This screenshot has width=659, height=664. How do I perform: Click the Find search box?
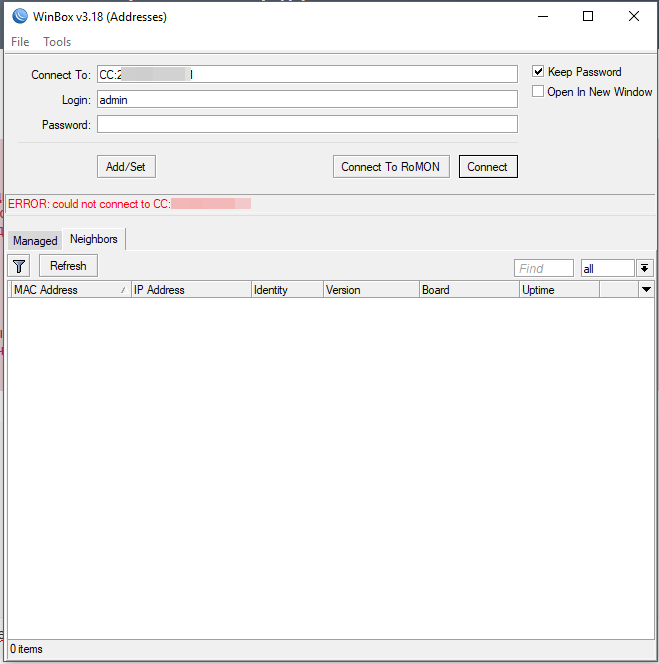[x=544, y=268]
